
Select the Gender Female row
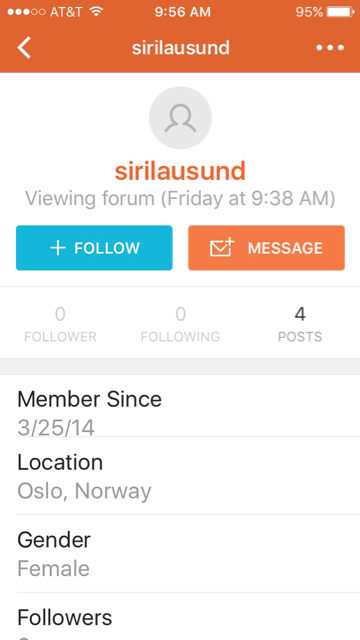[x=180, y=553]
